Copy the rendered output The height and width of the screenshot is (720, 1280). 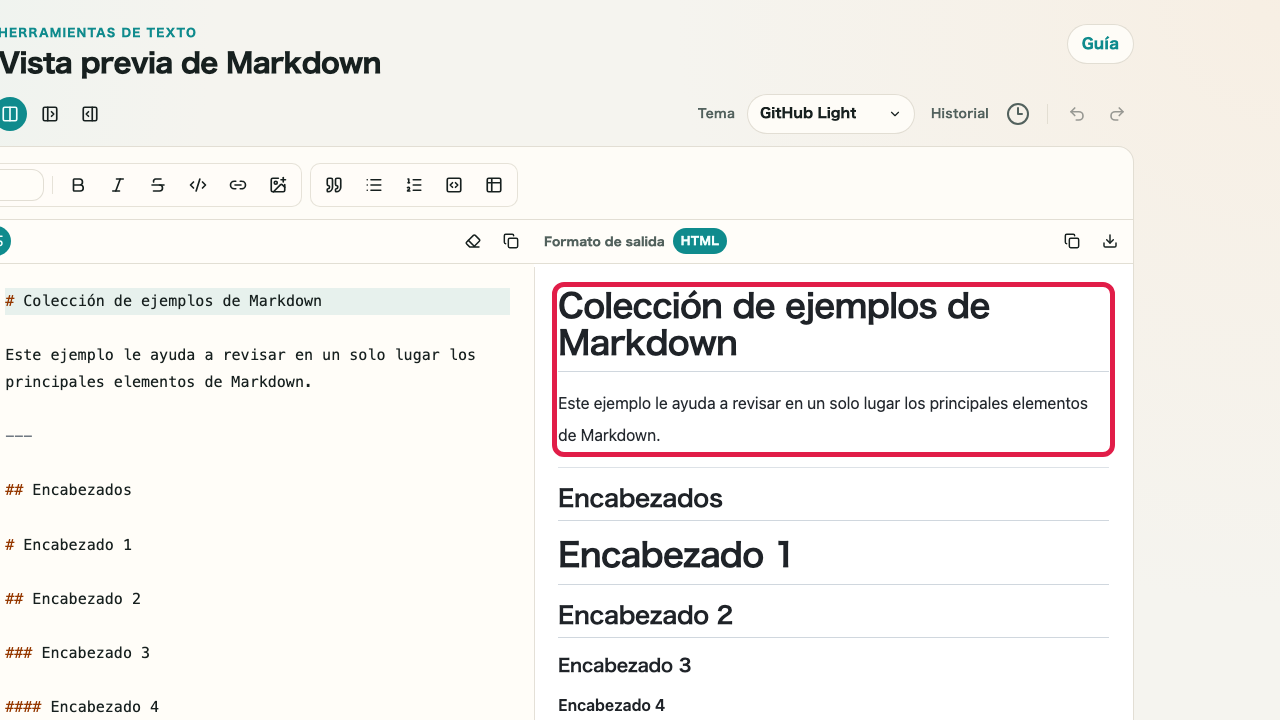tap(1072, 241)
